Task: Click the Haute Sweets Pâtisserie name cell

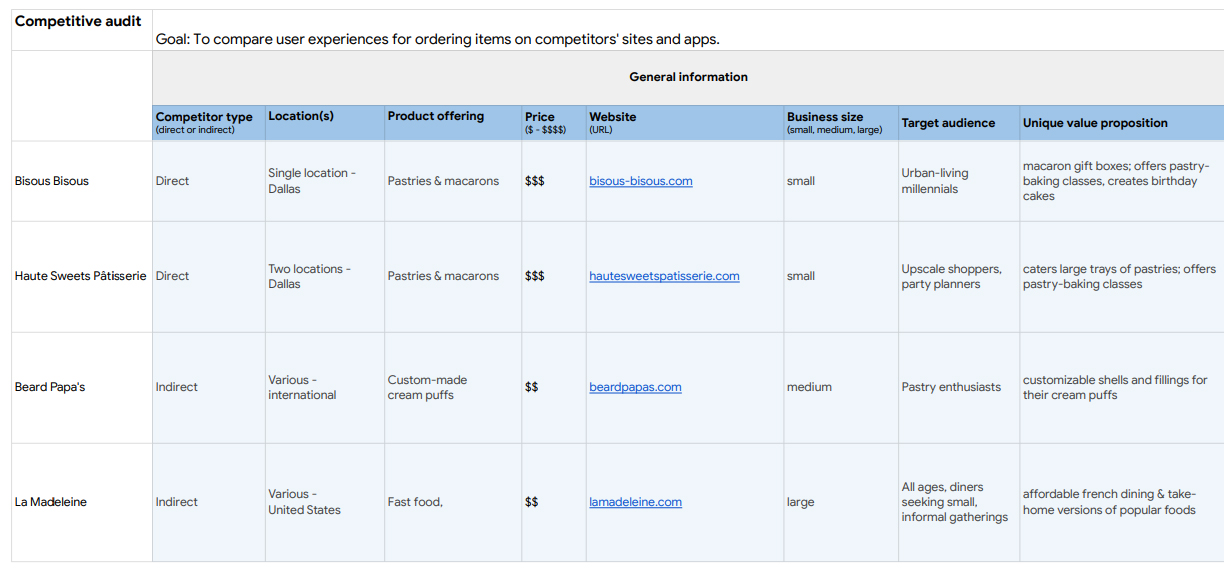Action: [x=80, y=276]
